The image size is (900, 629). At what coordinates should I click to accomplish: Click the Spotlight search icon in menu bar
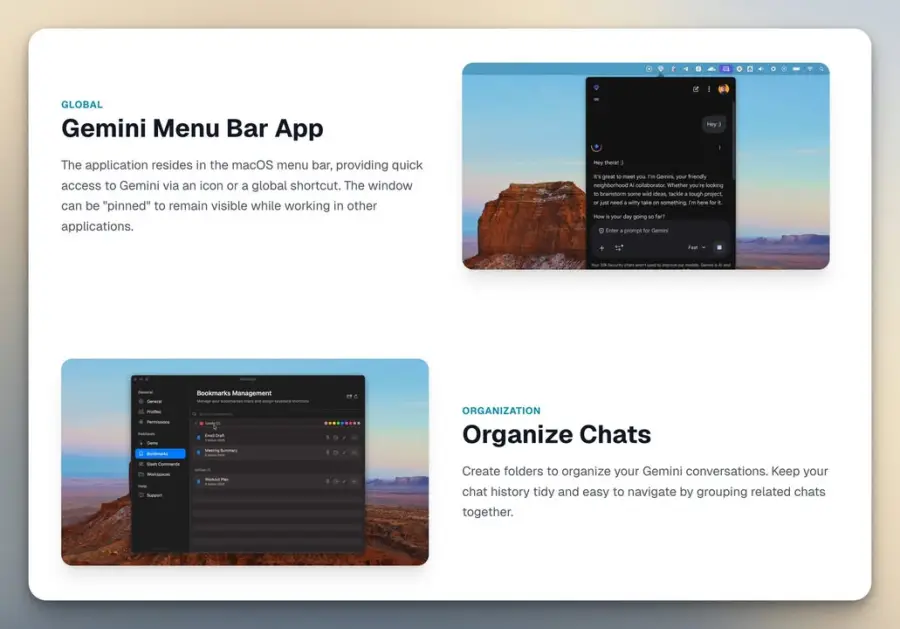pyautogui.click(x=821, y=69)
